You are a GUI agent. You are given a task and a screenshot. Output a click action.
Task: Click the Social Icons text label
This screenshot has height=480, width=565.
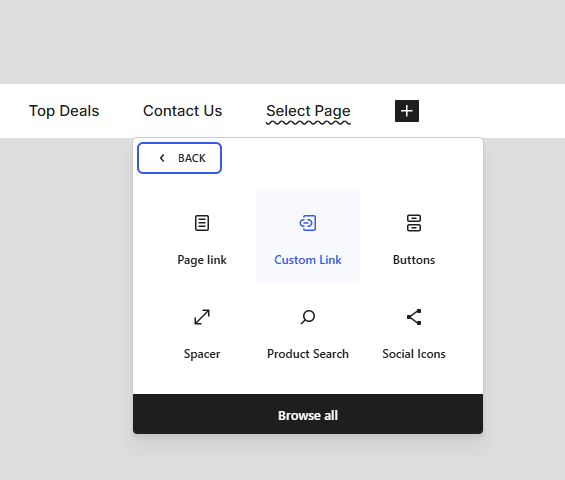click(x=414, y=354)
